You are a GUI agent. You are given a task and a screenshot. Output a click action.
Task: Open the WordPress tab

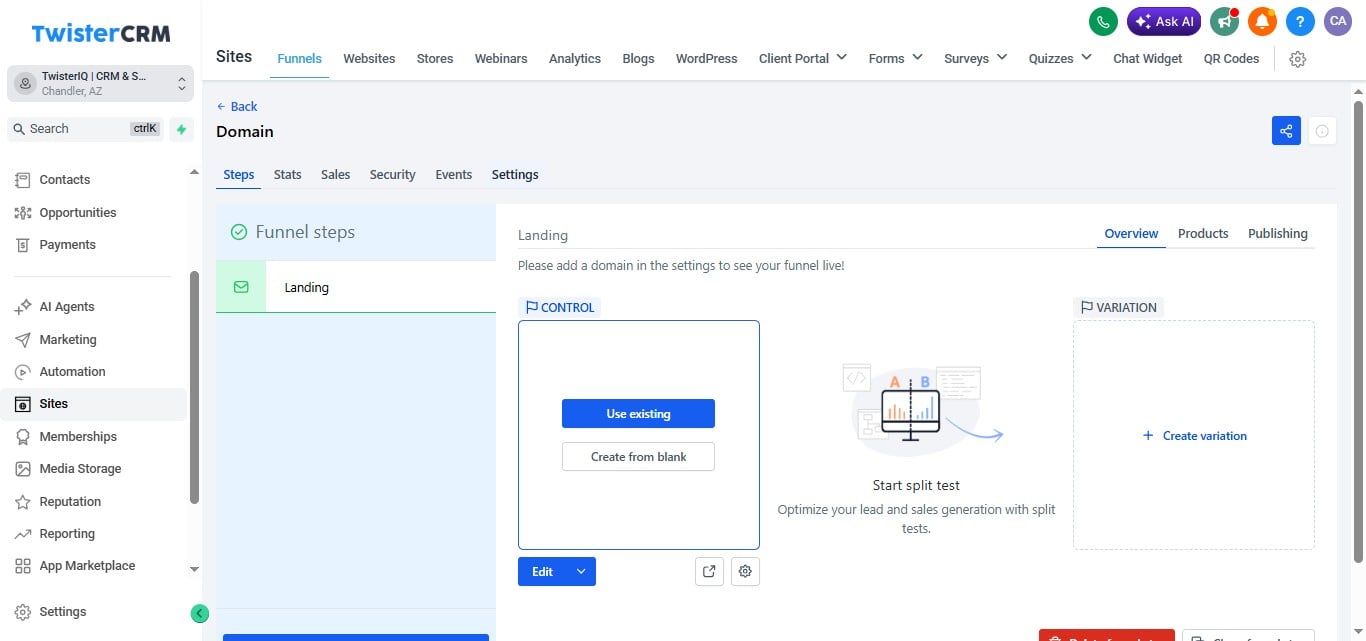click(707, 59)
